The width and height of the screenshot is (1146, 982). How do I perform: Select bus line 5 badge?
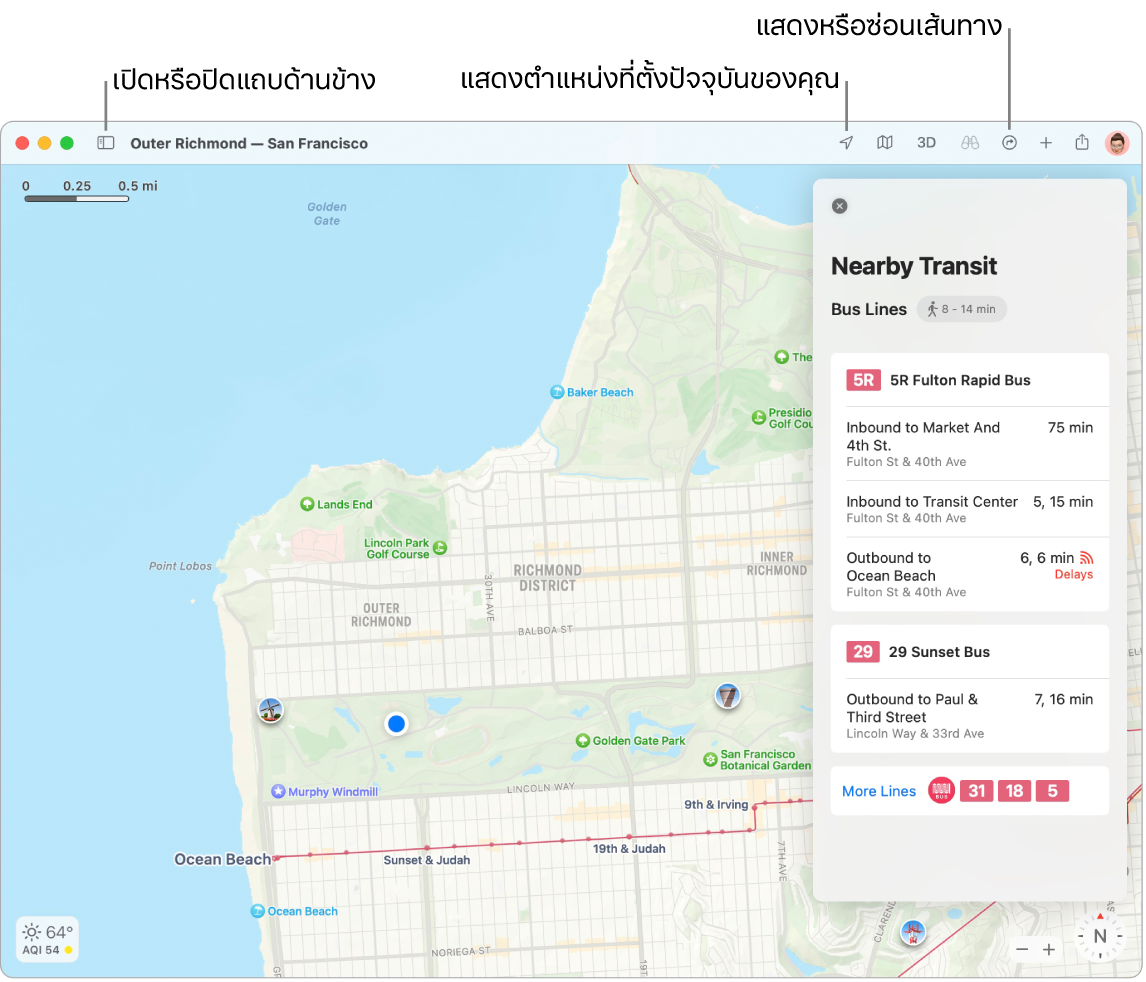(1052, 791)
